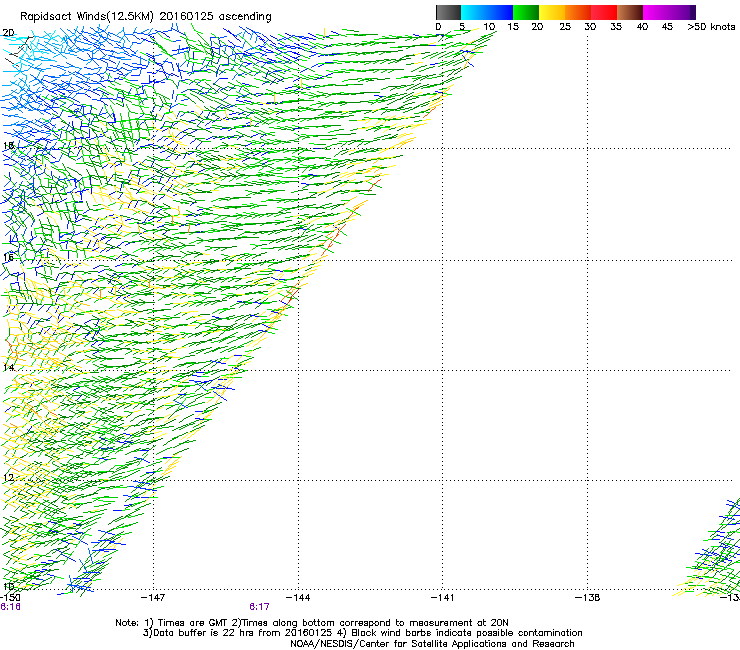Click the blue 10-15 knots legend segment
Screen dimensions: 740x650
pyautogui.click(x=500, y=12)
